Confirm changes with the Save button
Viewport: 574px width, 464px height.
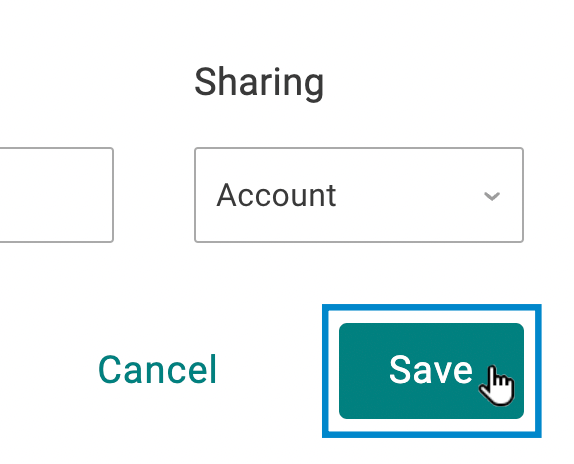click(x=431, y=371)
